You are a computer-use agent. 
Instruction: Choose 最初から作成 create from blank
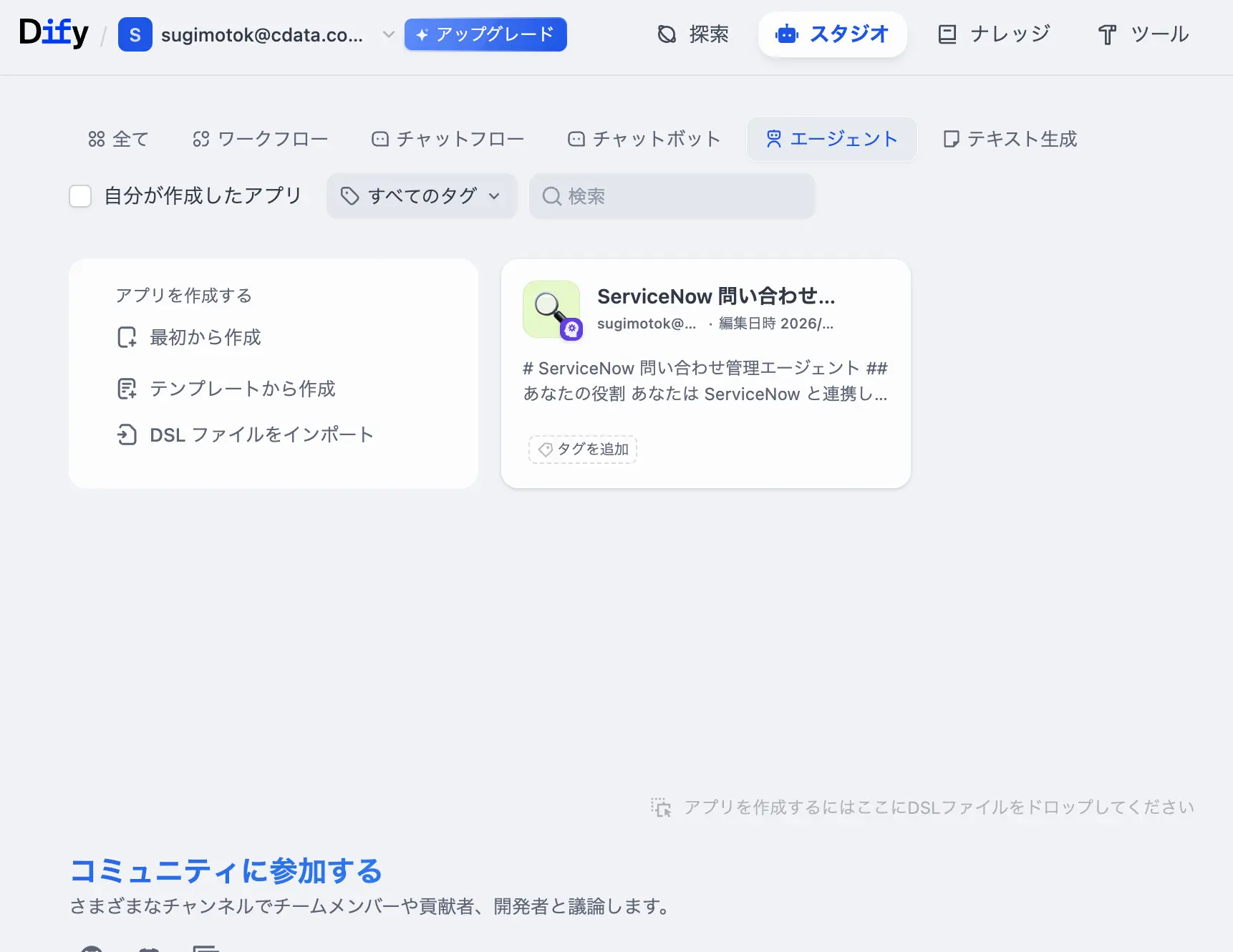point(190,337)
